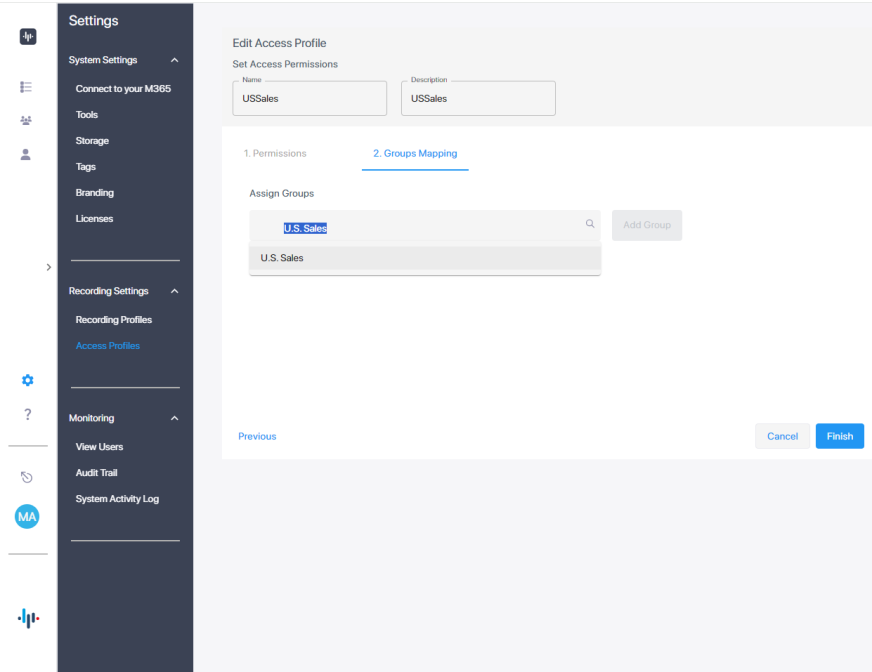872x672 pixels.
Task: Click the Name input field
Action: (310, 99)
